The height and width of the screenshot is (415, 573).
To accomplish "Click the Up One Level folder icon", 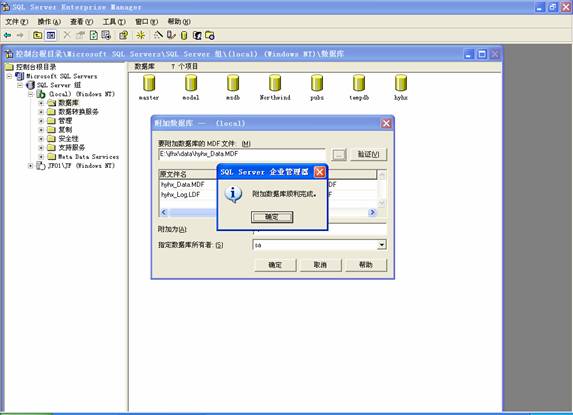I will (x=37, y=35).
